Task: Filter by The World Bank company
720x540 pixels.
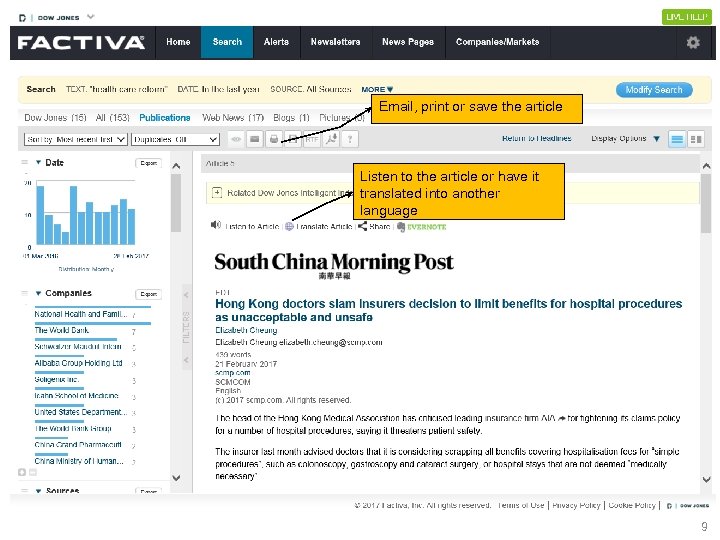Action: [62, 330]
